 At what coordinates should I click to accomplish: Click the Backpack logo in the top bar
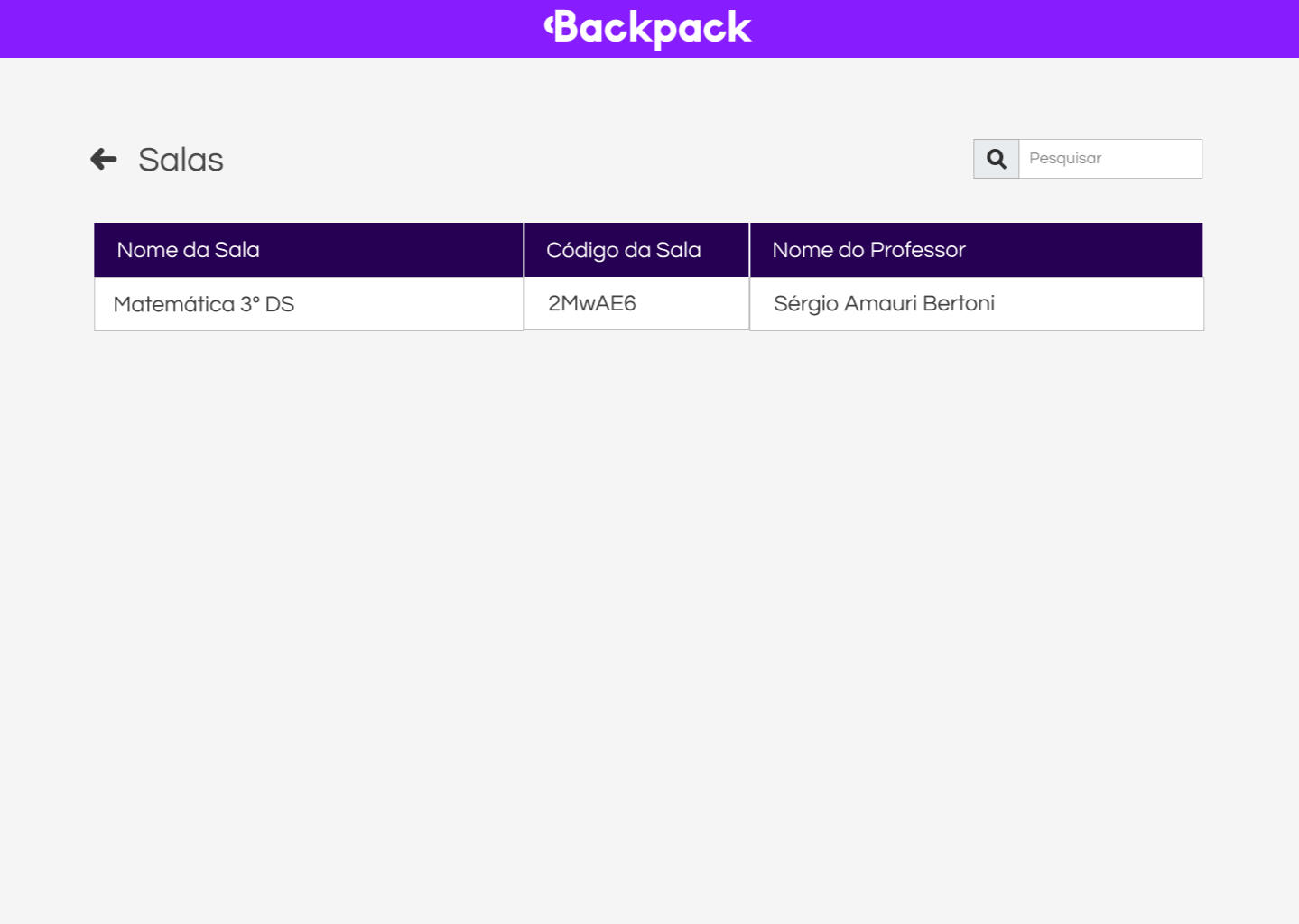[648, 28]
